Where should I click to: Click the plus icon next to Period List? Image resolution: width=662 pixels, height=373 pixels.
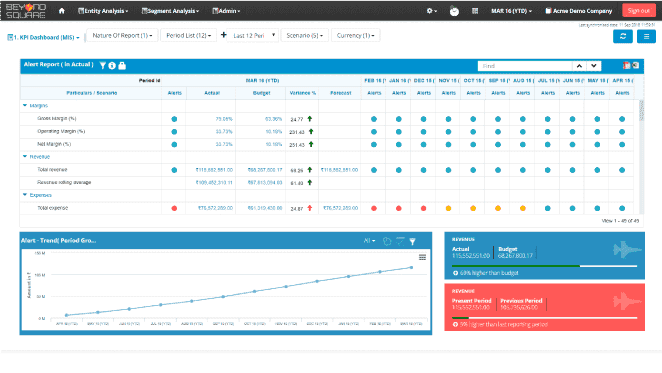click(x=223, y=35)
